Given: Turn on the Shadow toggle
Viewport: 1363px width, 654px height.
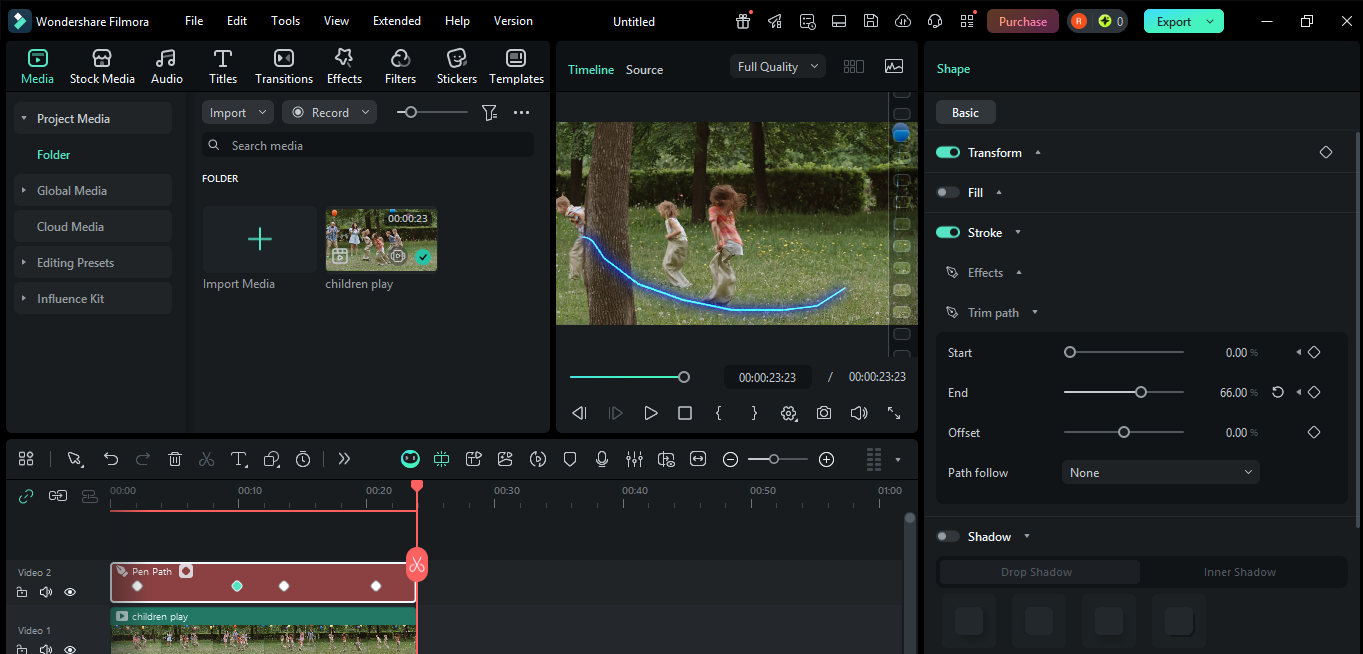Looking at the screenshot, I should coord(947,537).
